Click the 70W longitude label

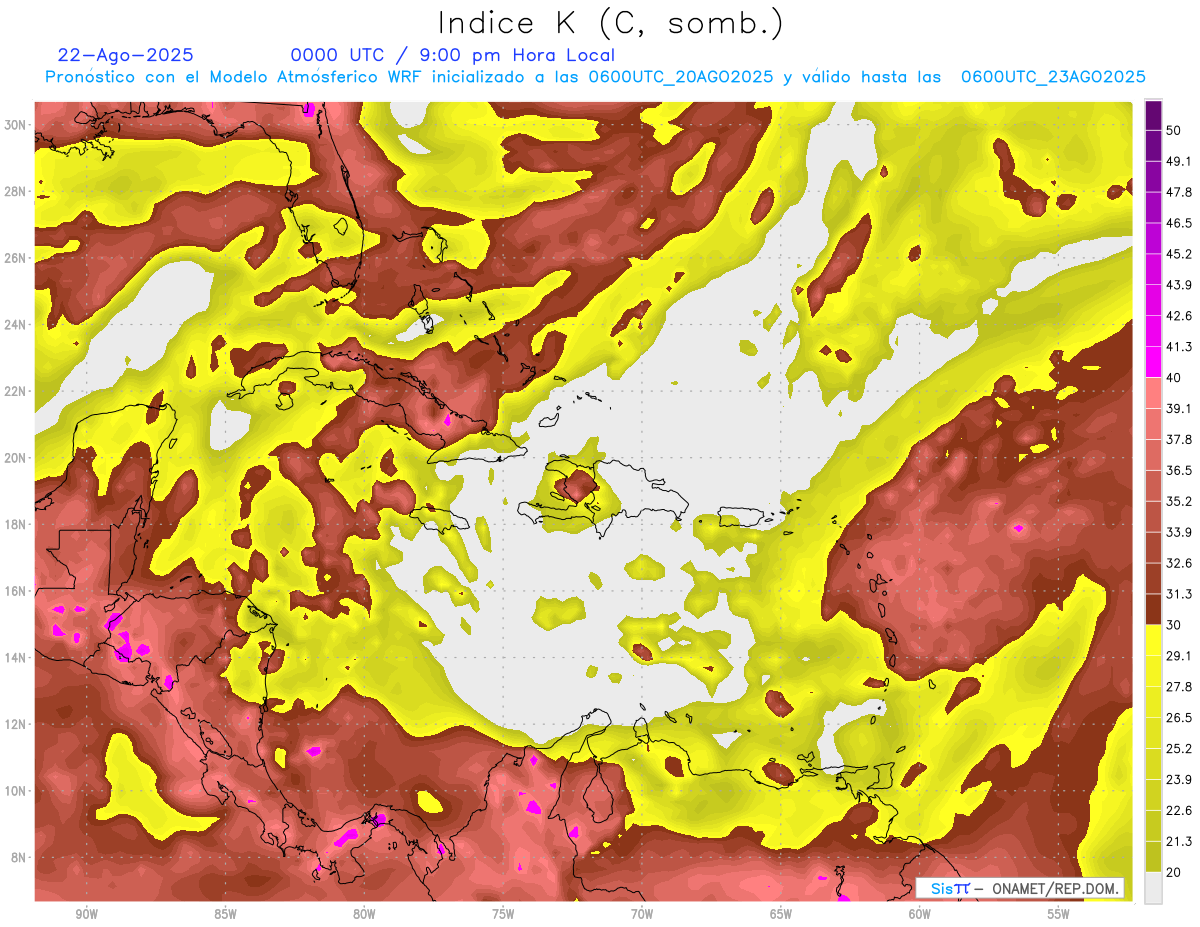[642, 914]
